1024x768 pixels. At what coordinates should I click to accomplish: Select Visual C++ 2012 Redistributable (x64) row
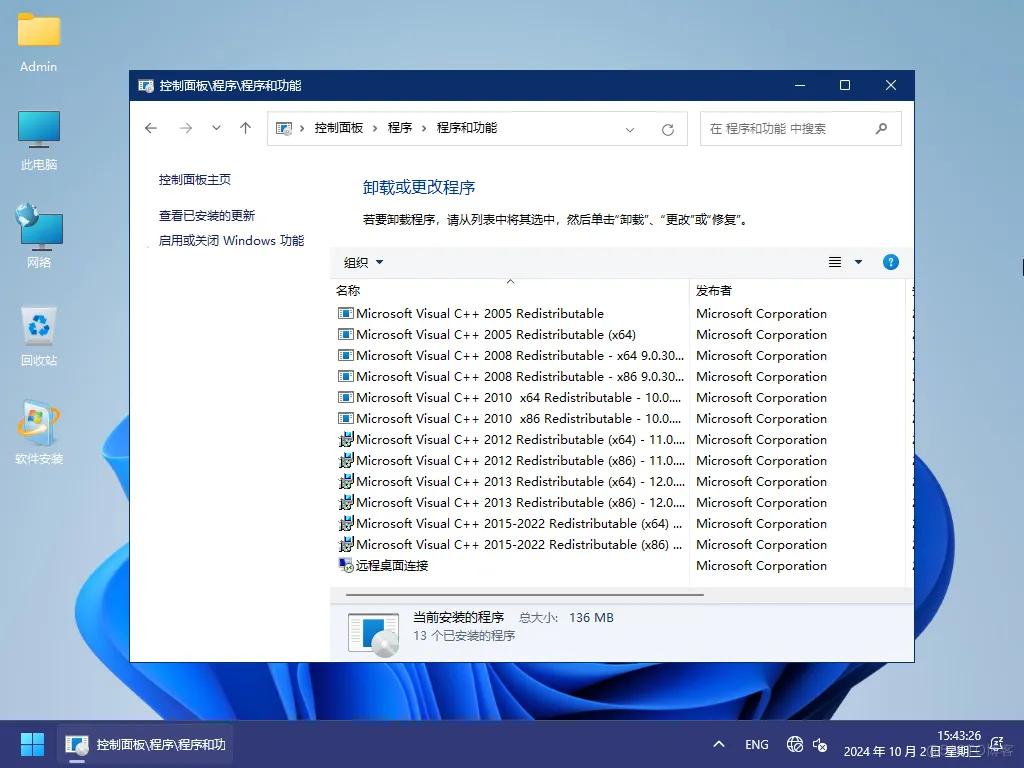510,440
